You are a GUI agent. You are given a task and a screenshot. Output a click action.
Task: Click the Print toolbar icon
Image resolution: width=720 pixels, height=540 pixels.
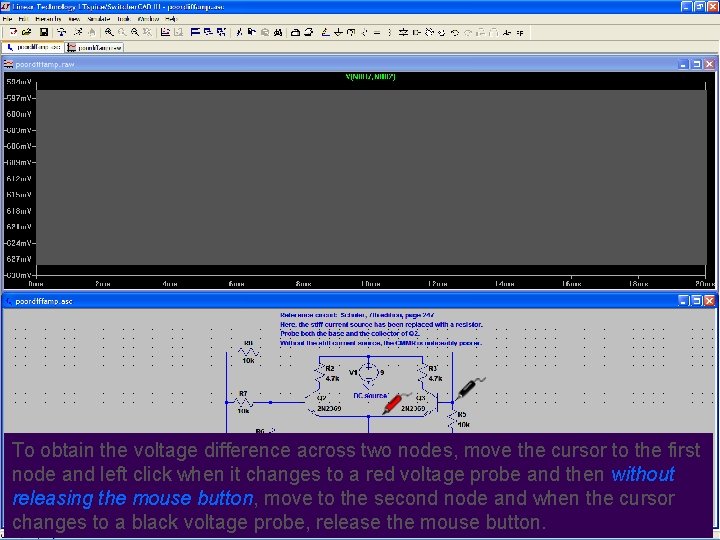[309, 32]
